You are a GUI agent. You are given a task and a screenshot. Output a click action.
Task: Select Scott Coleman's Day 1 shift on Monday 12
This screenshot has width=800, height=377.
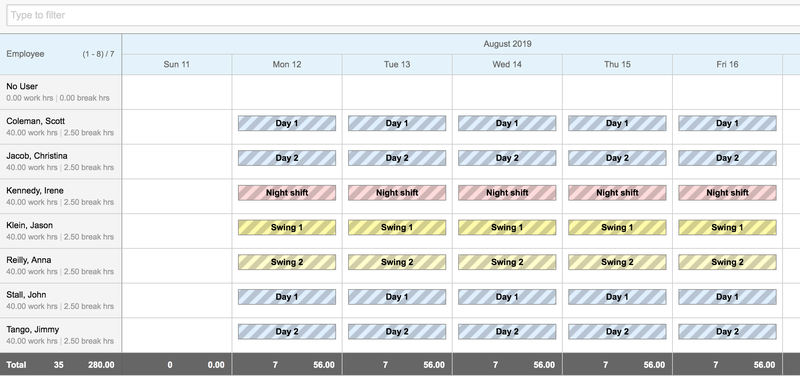tap(287, 123)
